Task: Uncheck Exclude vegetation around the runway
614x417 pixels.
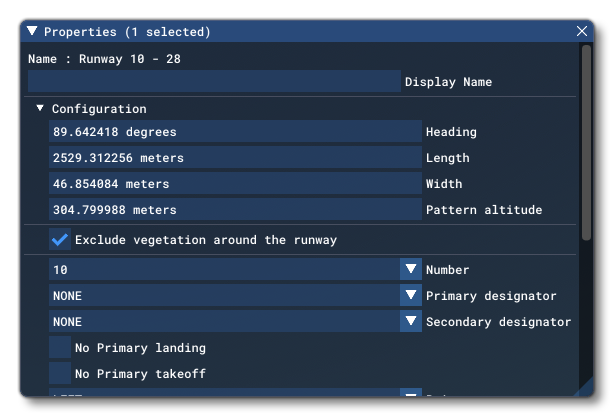Action: 60,239
